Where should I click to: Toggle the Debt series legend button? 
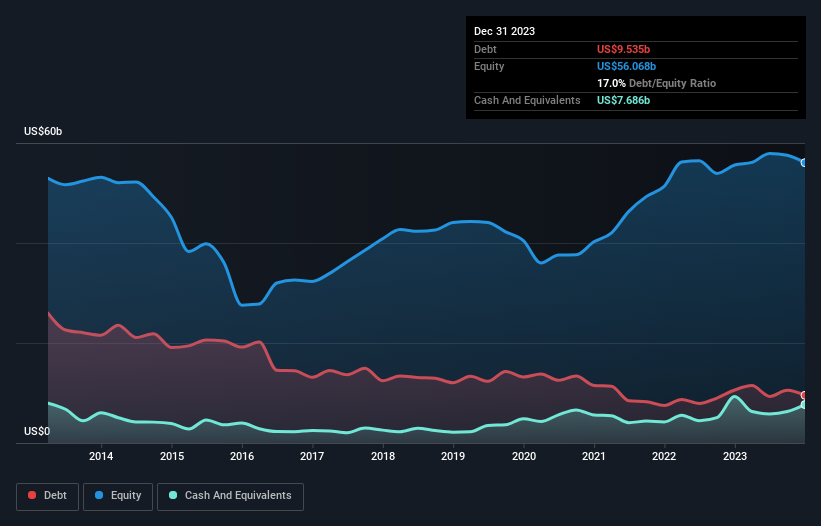click(x=47, y=496)
